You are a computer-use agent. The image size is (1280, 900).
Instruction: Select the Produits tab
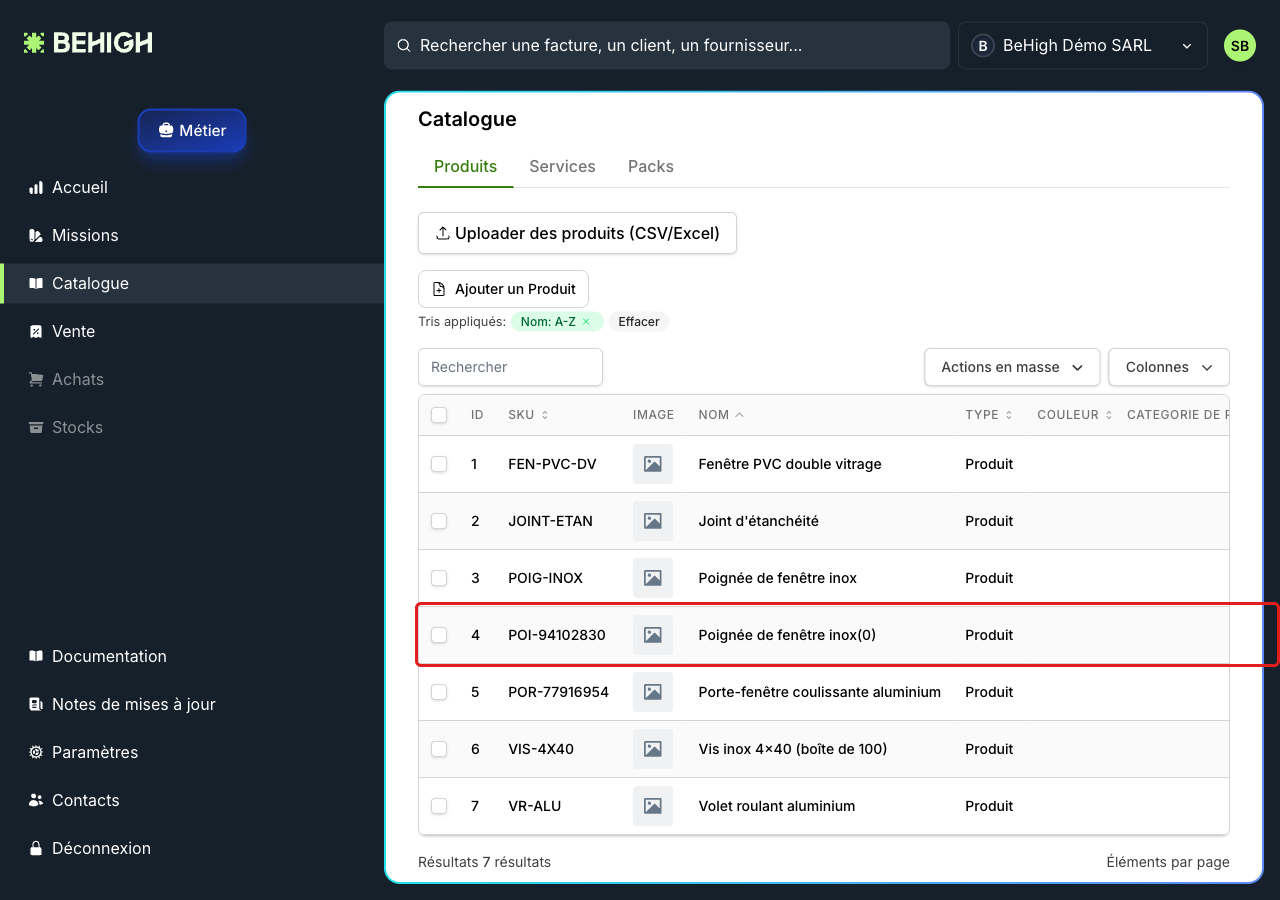tap(466, 167)
